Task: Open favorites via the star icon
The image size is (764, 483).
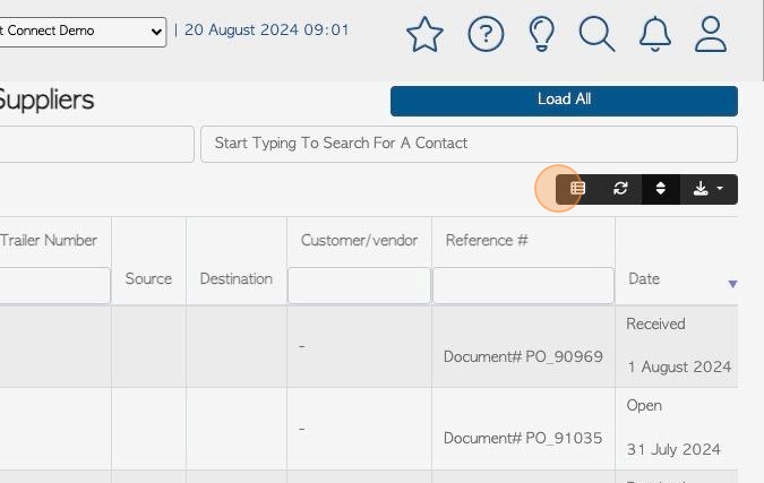Action: 425,34
